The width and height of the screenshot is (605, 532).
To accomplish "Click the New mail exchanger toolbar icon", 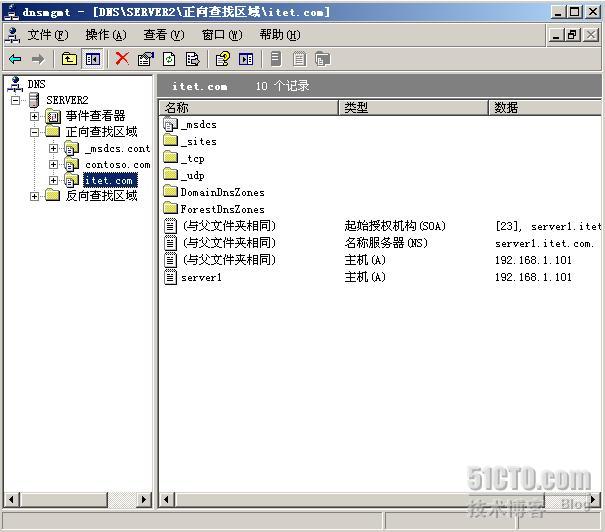I will (x=322, y=59).
